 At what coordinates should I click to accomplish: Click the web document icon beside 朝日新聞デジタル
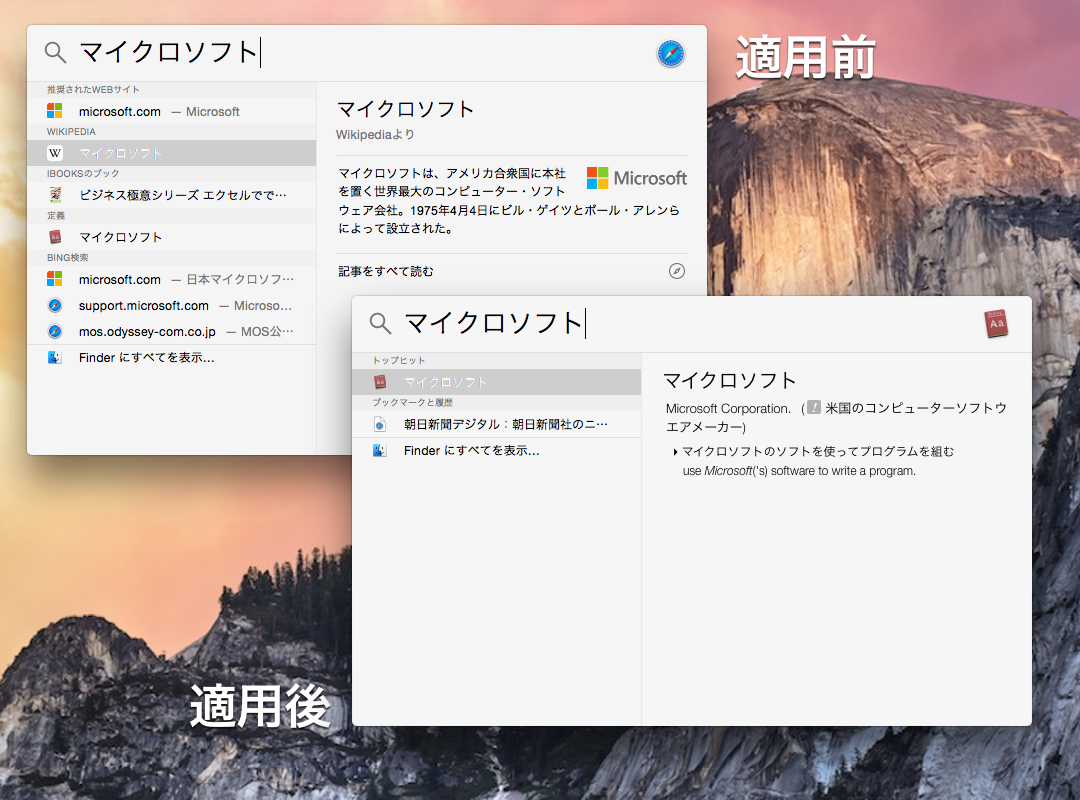380,424
